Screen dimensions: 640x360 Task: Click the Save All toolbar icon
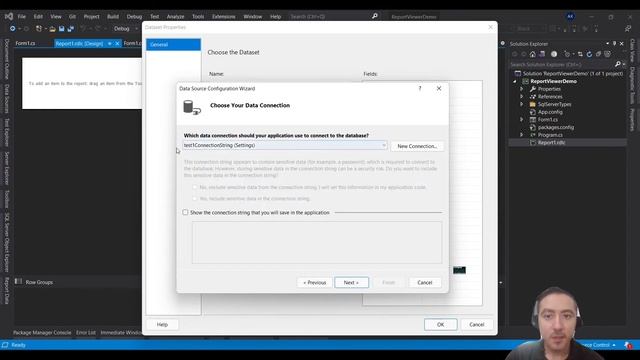71,29
